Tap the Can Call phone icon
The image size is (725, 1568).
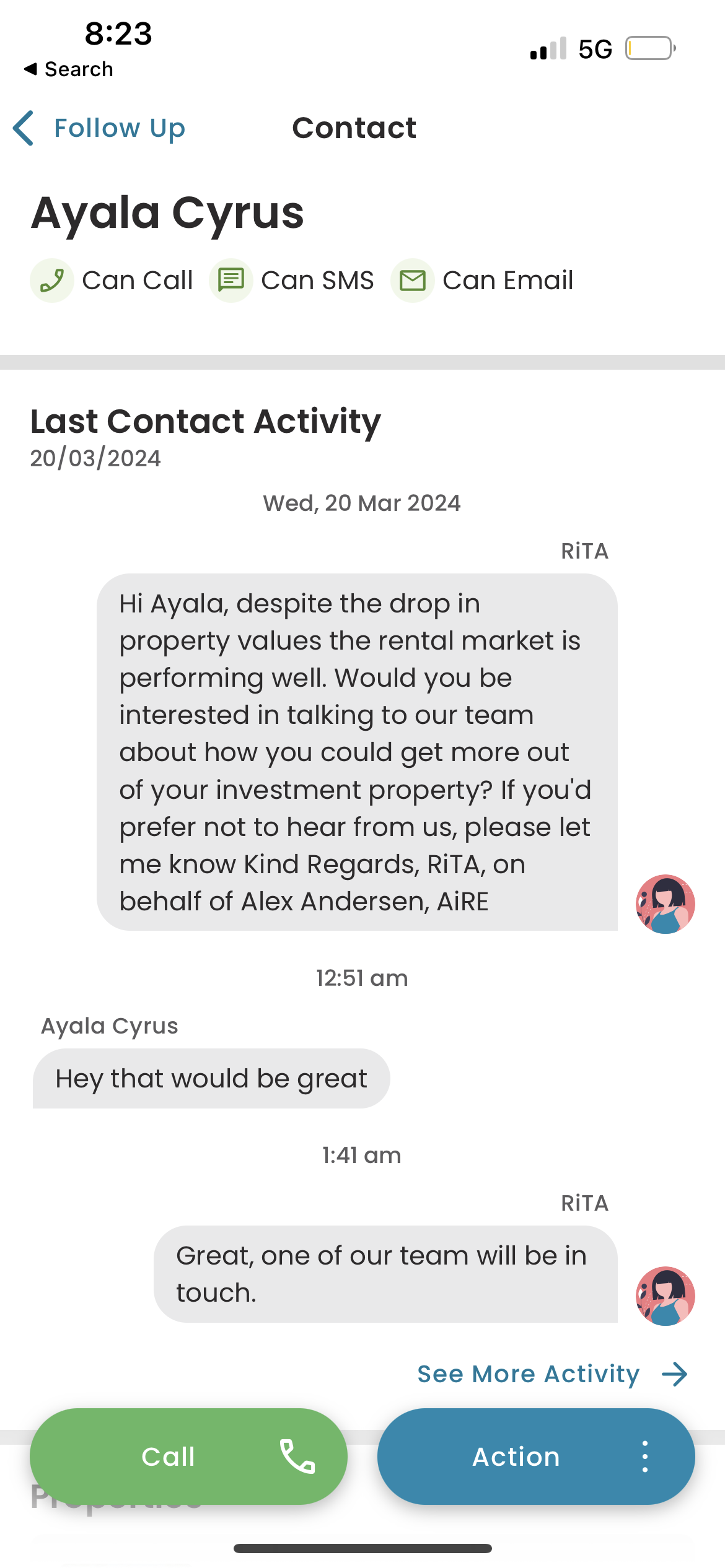pos(52,281)
